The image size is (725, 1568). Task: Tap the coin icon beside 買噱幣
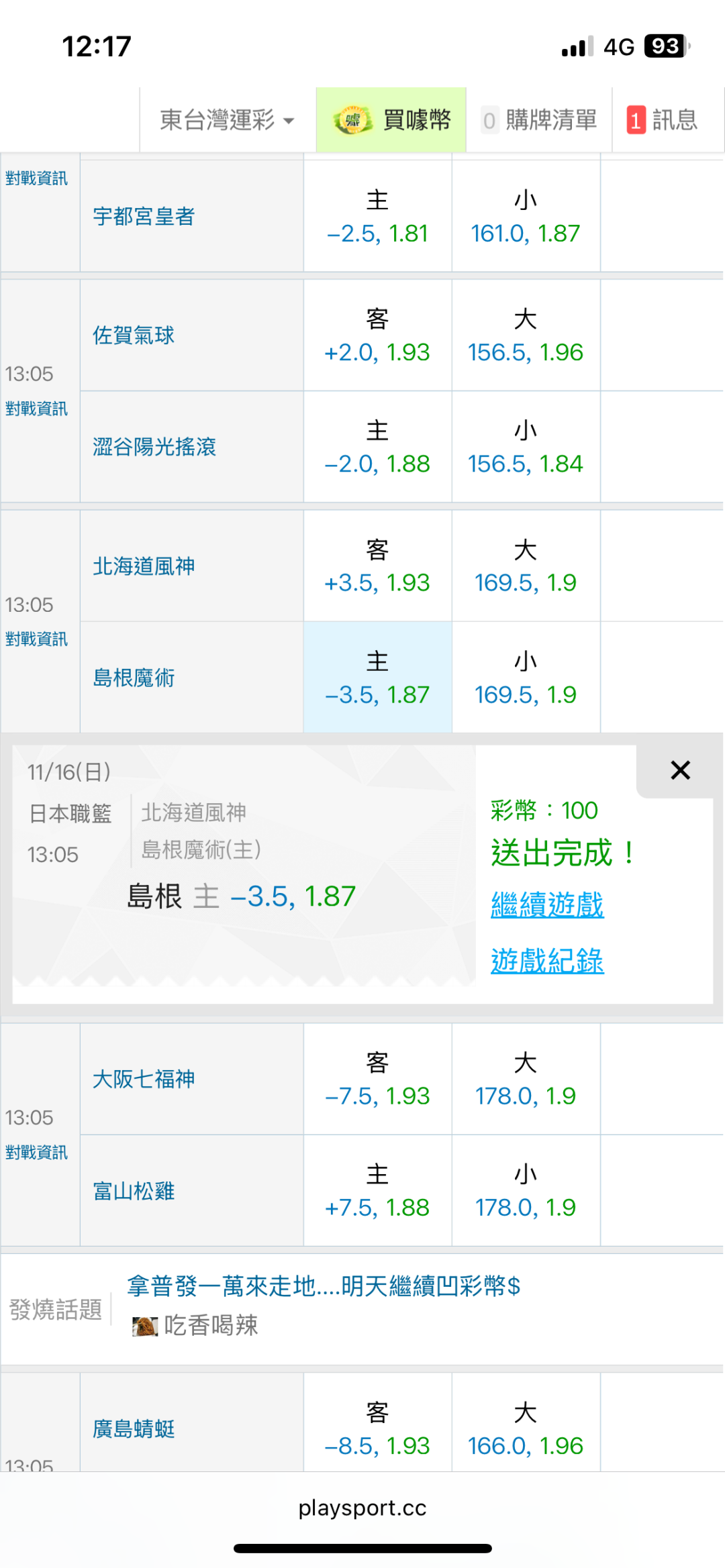coord(352,121)
